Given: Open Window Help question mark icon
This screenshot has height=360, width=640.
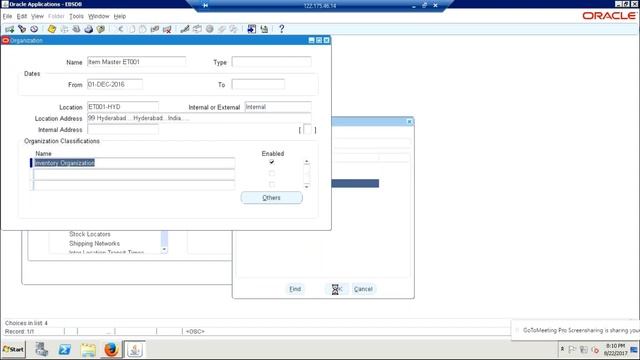Looking at the screenshot, I should point(281,29).
